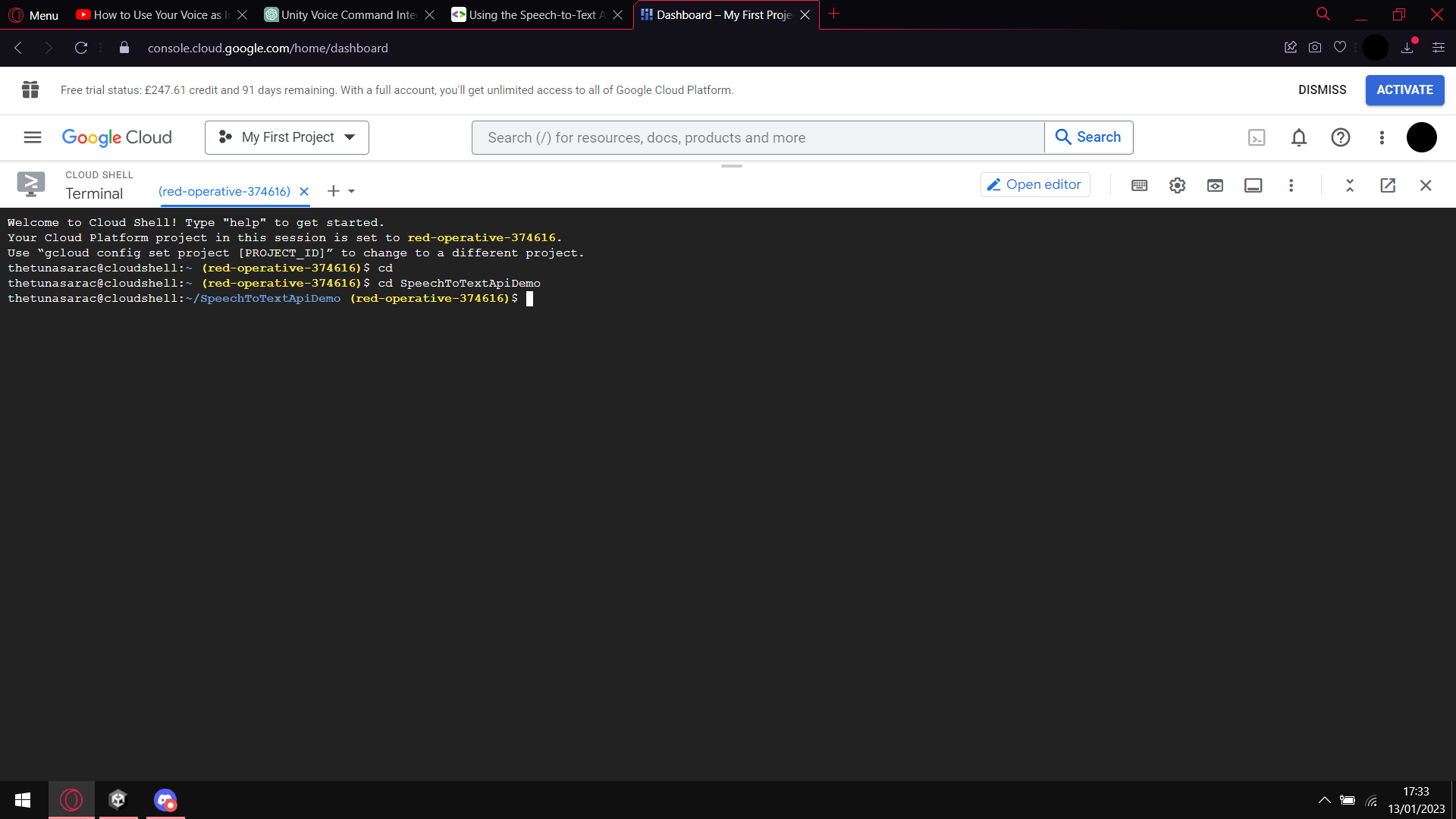Toggle the bookmark heart in address bar

(1339, 47)
